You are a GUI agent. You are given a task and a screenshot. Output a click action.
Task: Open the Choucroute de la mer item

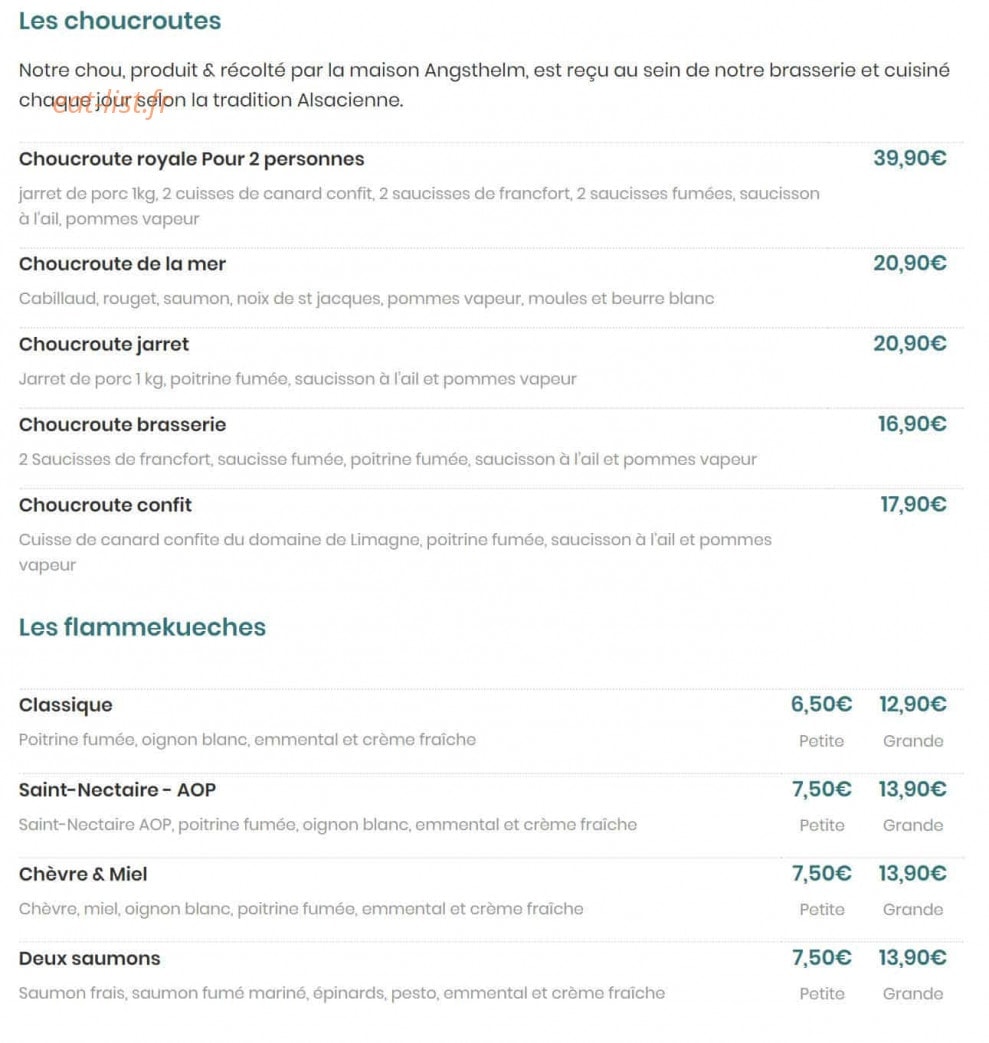(122, 264)
